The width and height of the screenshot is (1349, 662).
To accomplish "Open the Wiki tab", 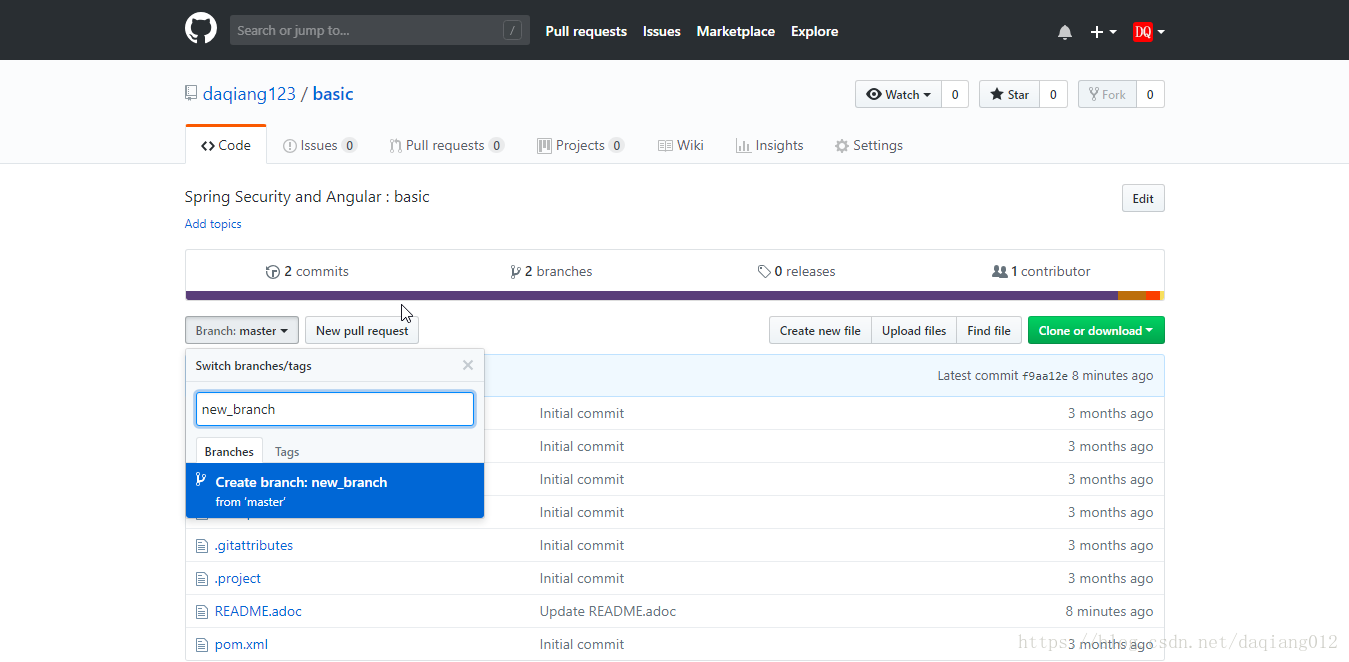I will point(681,145).
